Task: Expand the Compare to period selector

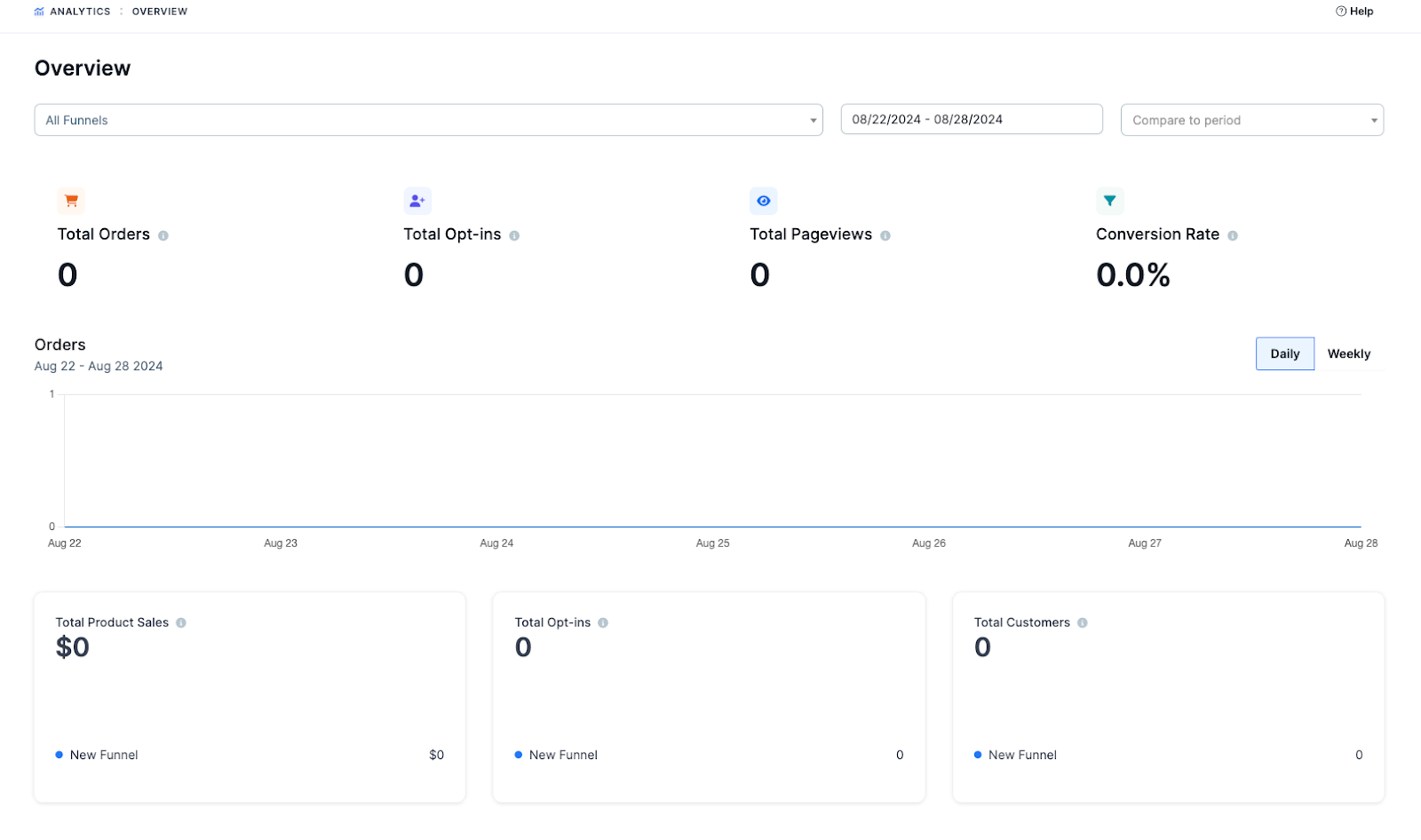Action: (x=1251, y=119)
